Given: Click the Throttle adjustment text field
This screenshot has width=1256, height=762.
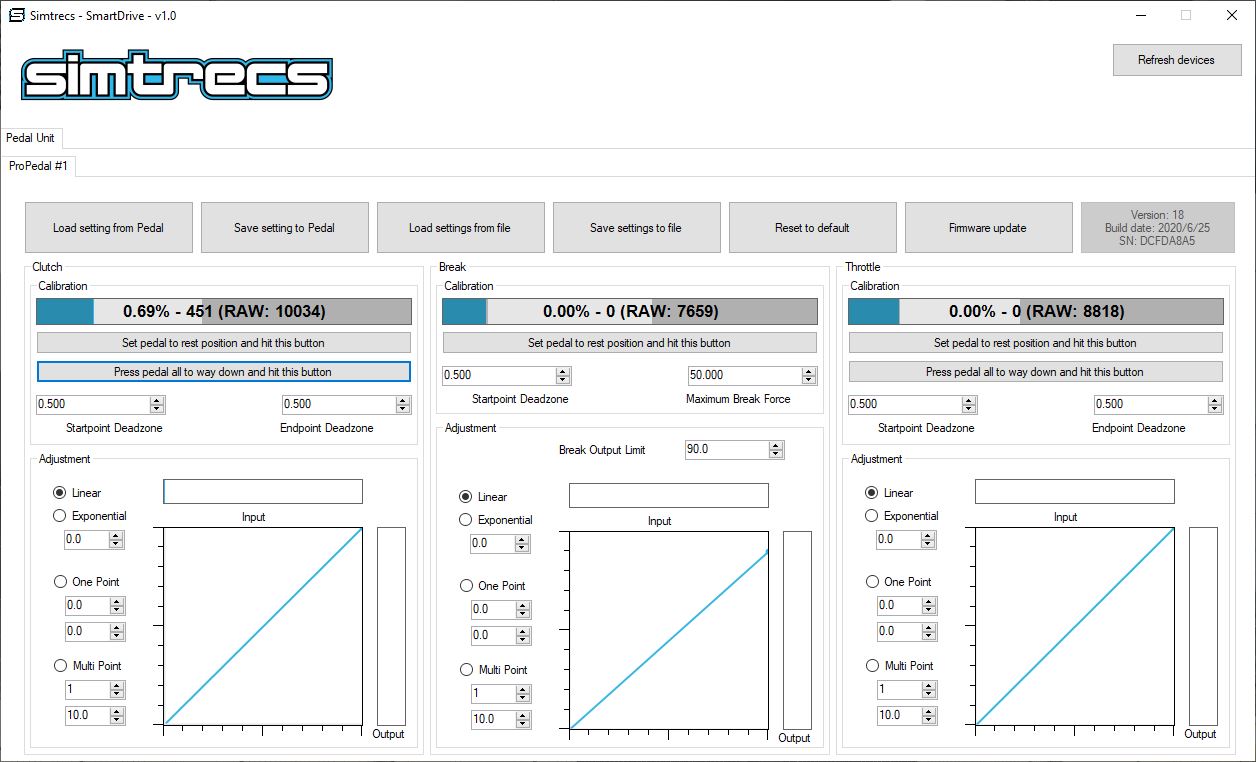Looking at the screenshot, I should point(1074,492).
